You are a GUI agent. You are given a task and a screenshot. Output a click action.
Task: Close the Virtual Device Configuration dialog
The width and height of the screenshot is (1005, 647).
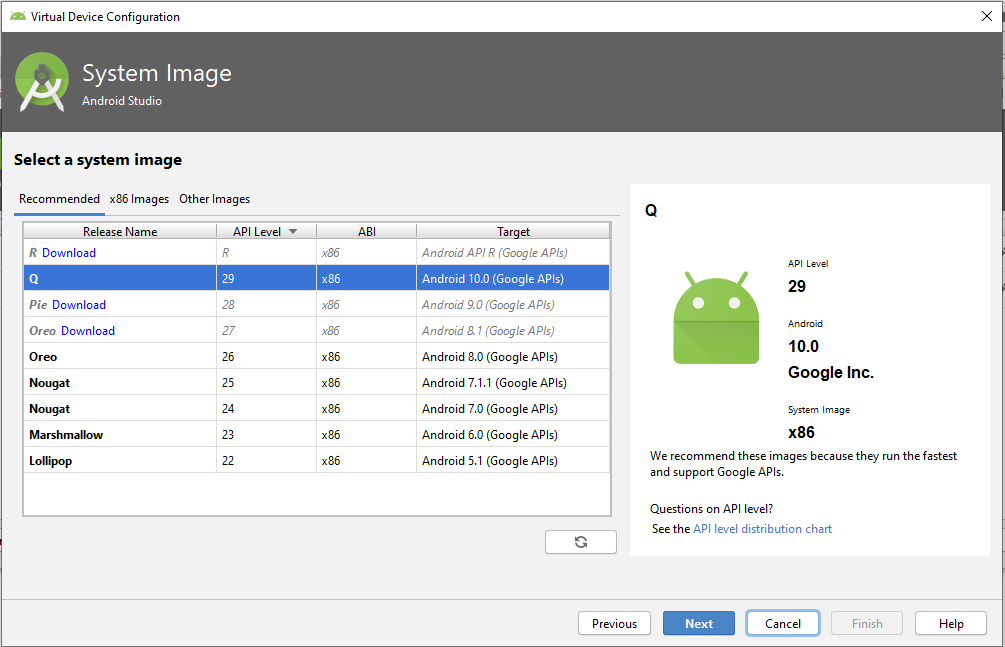tap(987, 16)
